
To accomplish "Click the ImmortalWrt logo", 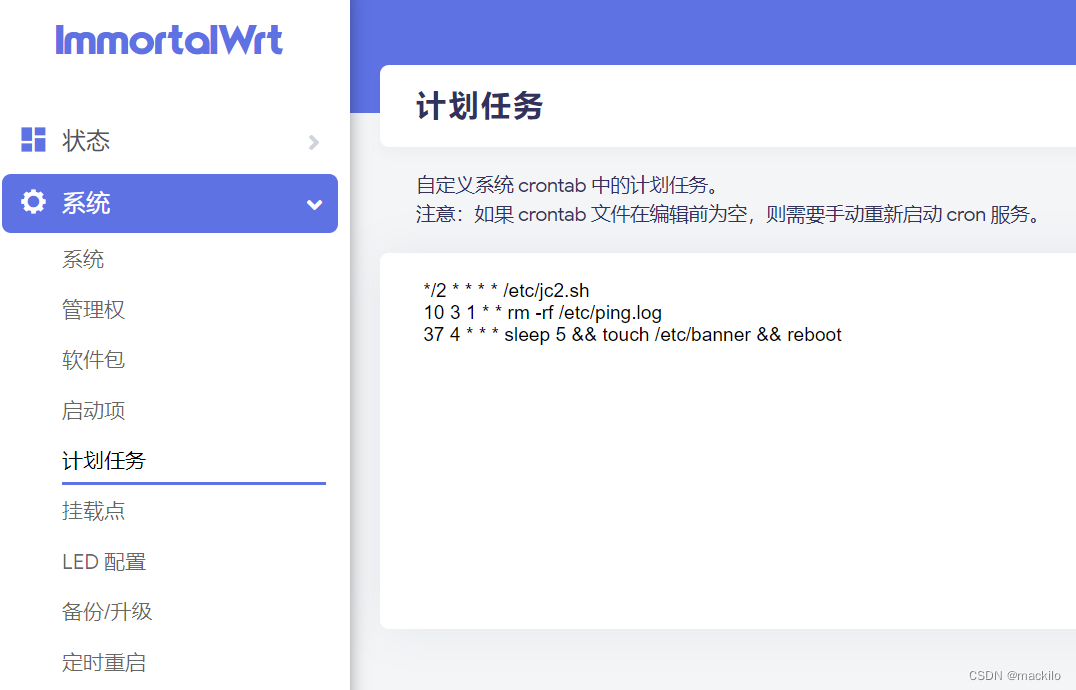I will [x=169, y=40].
